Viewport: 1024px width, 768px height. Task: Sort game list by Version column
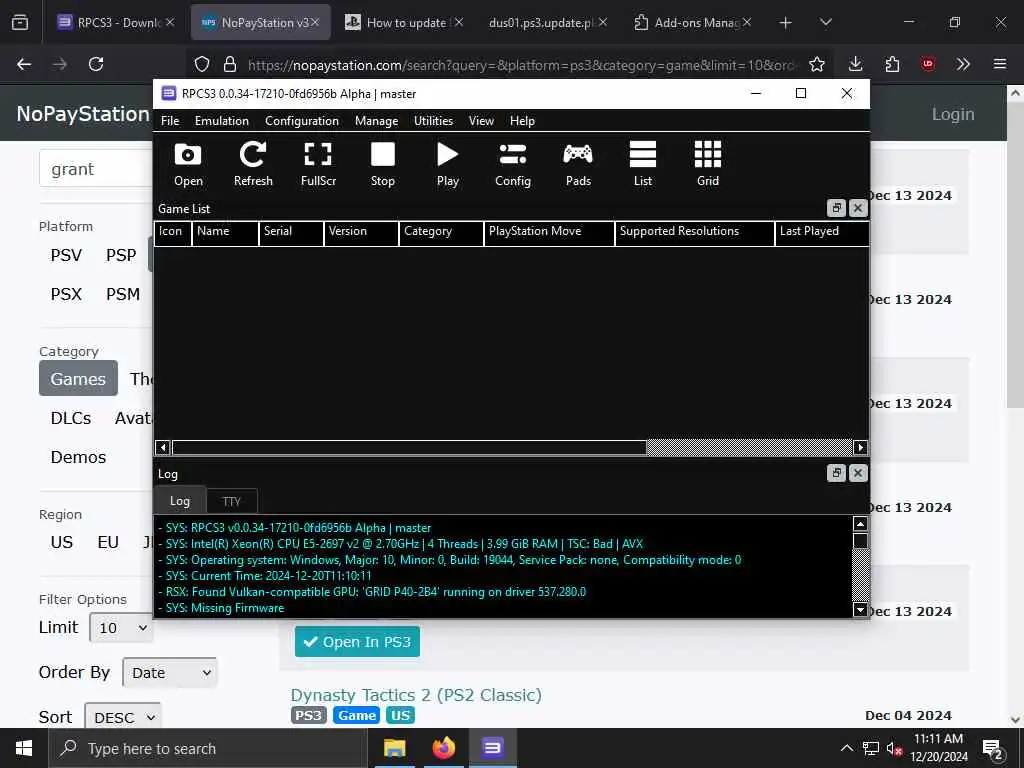coord(361,232)
